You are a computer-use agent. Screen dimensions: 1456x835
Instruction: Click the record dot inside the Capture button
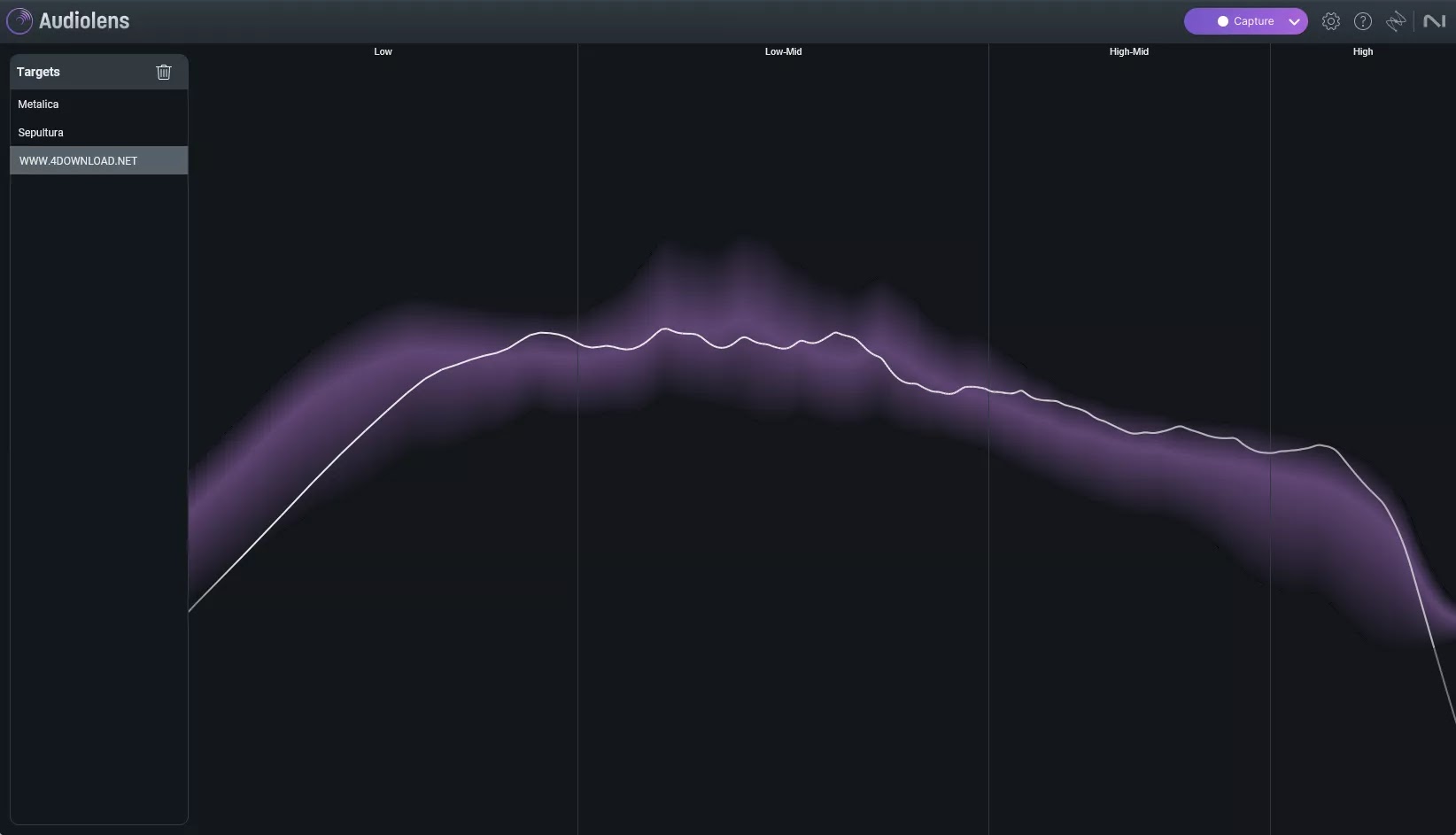coord(1222,20)
